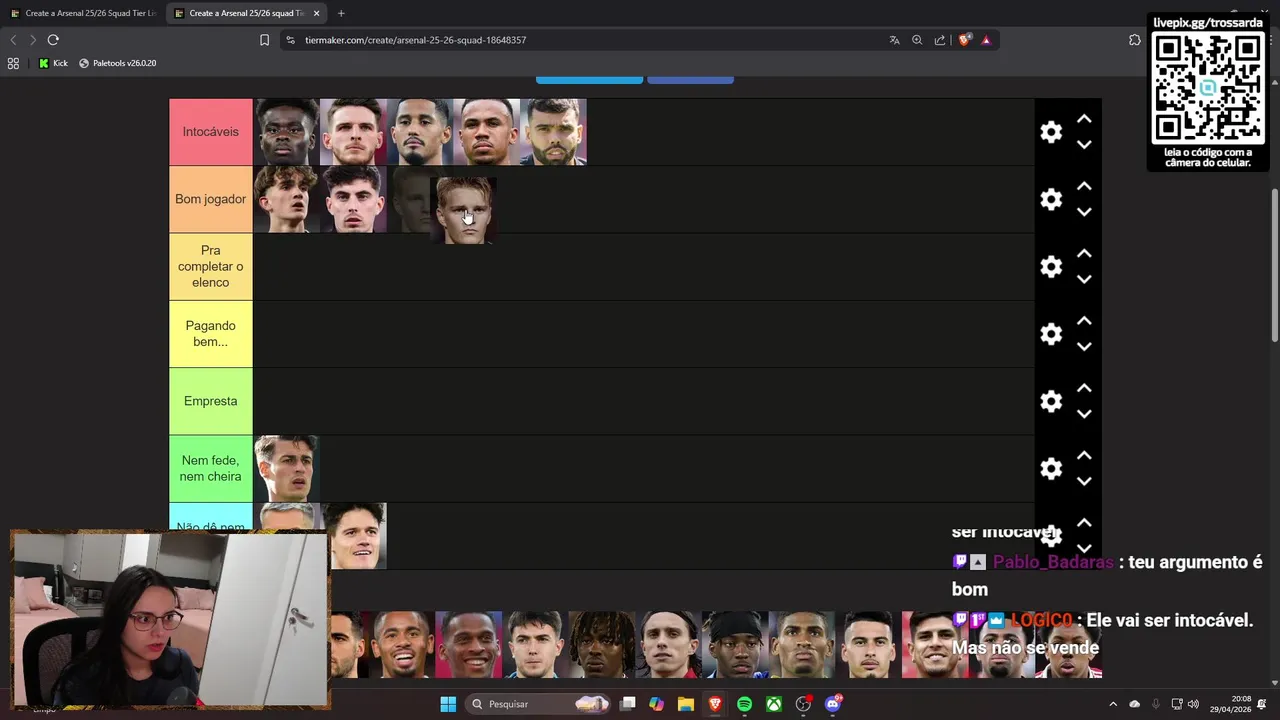
Task: Open File Explorer from taskbar
Action: [685, 704]
